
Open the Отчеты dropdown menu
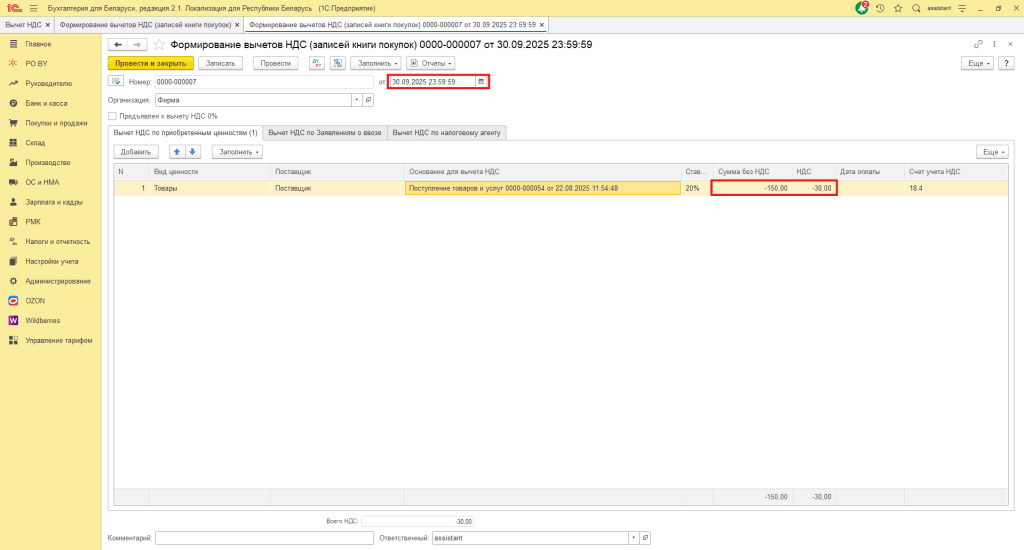pyautogui.click(x=430, y=63)
